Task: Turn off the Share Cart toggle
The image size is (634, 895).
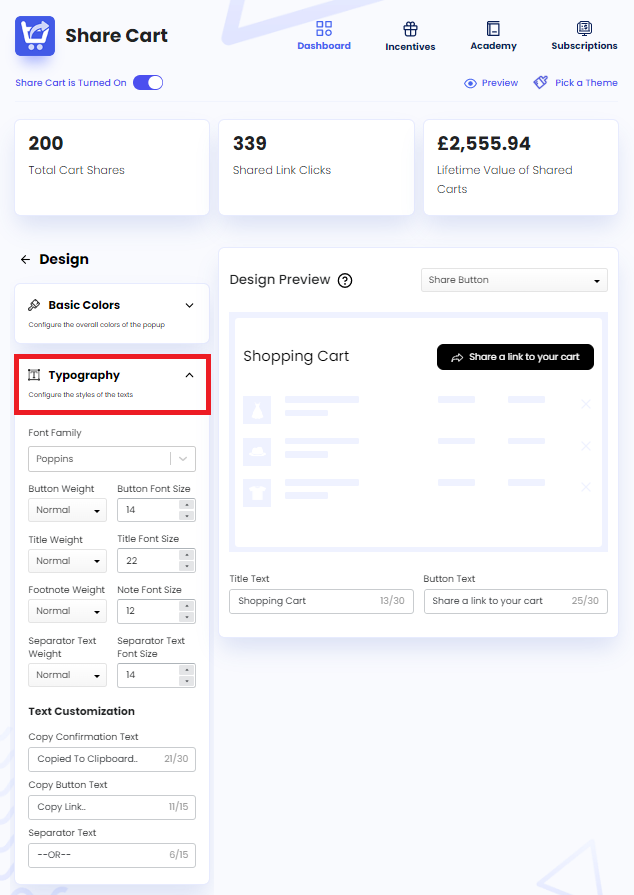Action: point(147,84)
